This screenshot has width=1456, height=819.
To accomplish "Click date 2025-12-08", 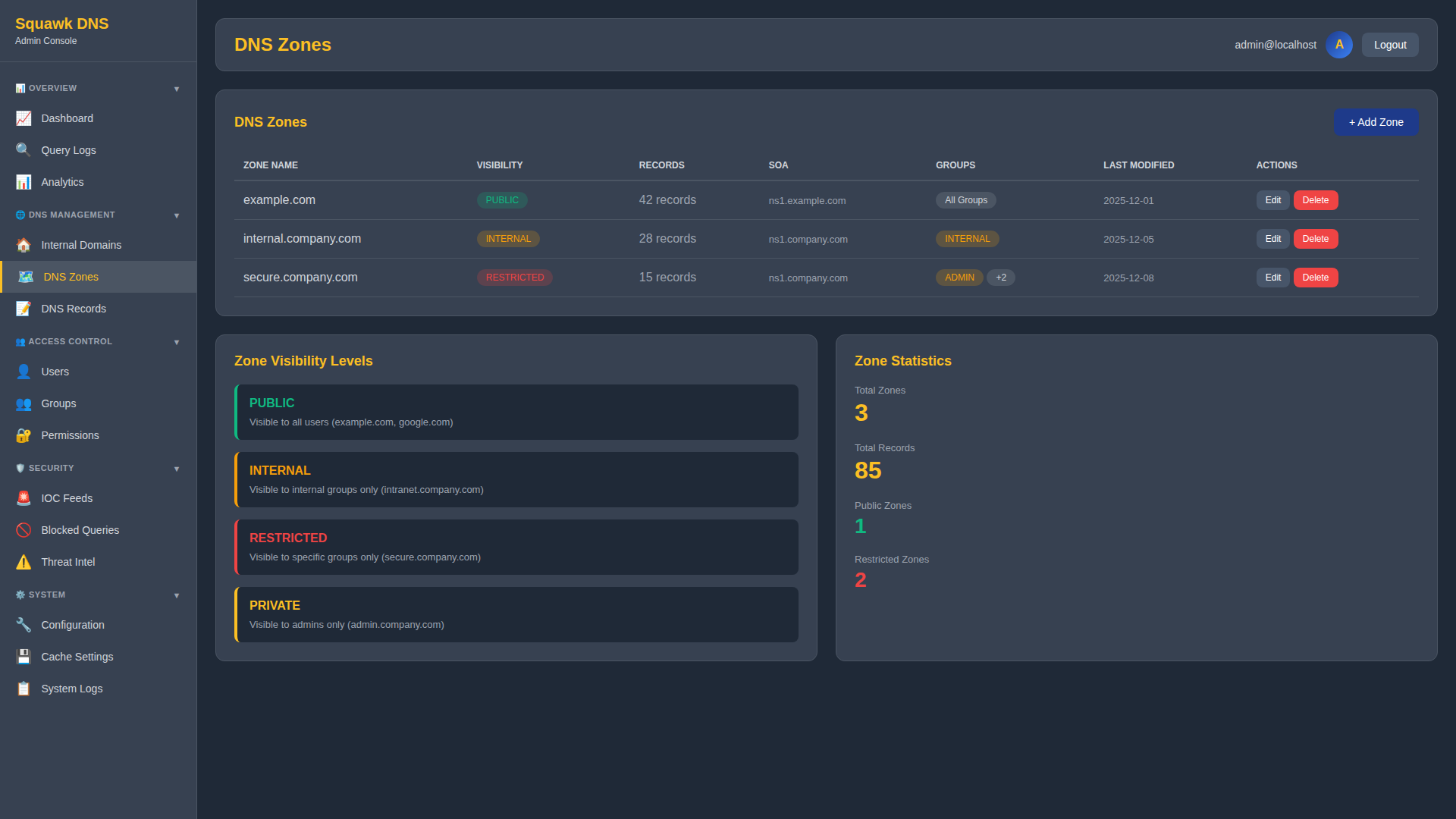I will click(x=1128, y=278).
